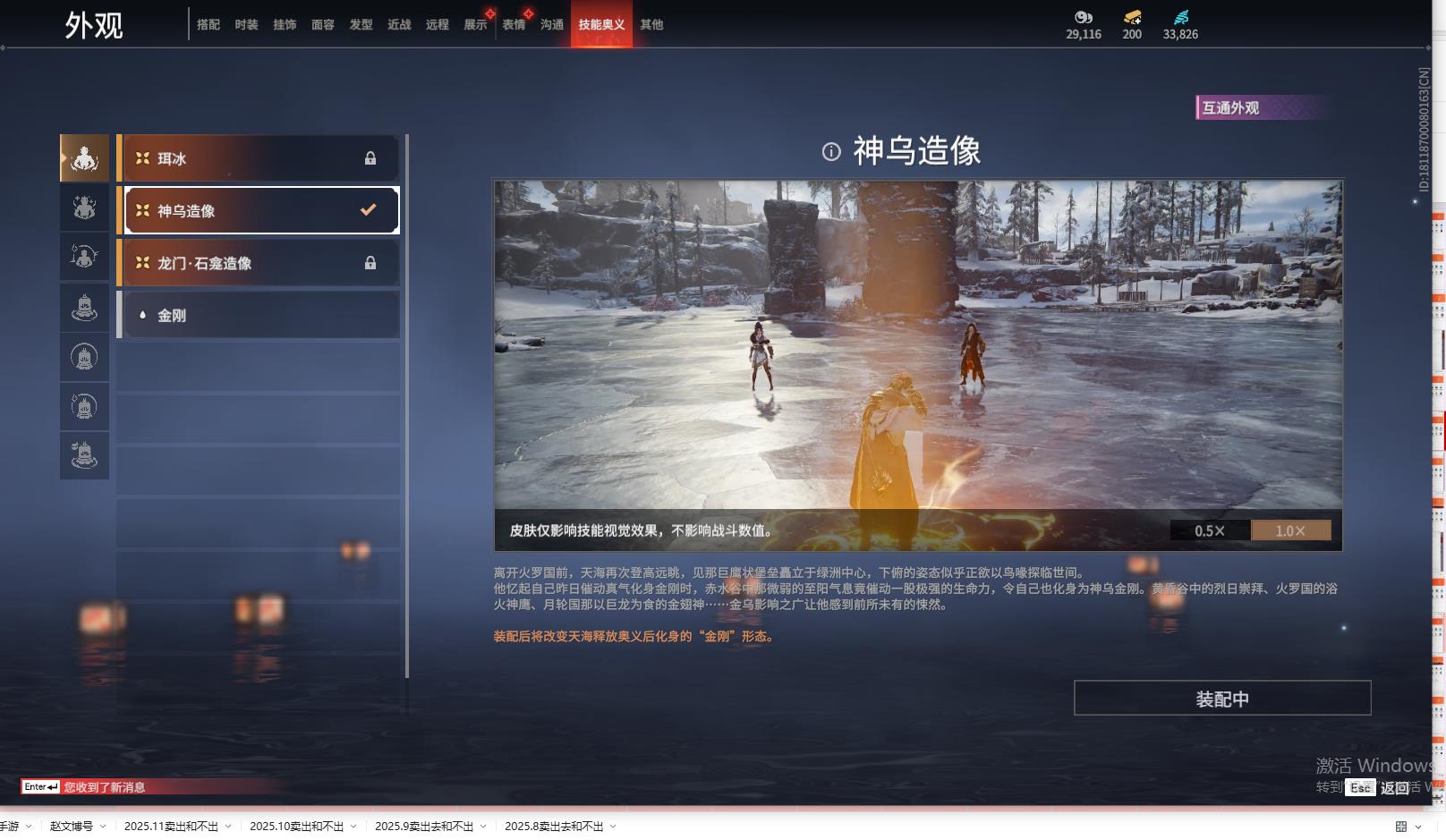Open the 表情 tab
The image size is (1446, 840).
(x=514, y=25)
